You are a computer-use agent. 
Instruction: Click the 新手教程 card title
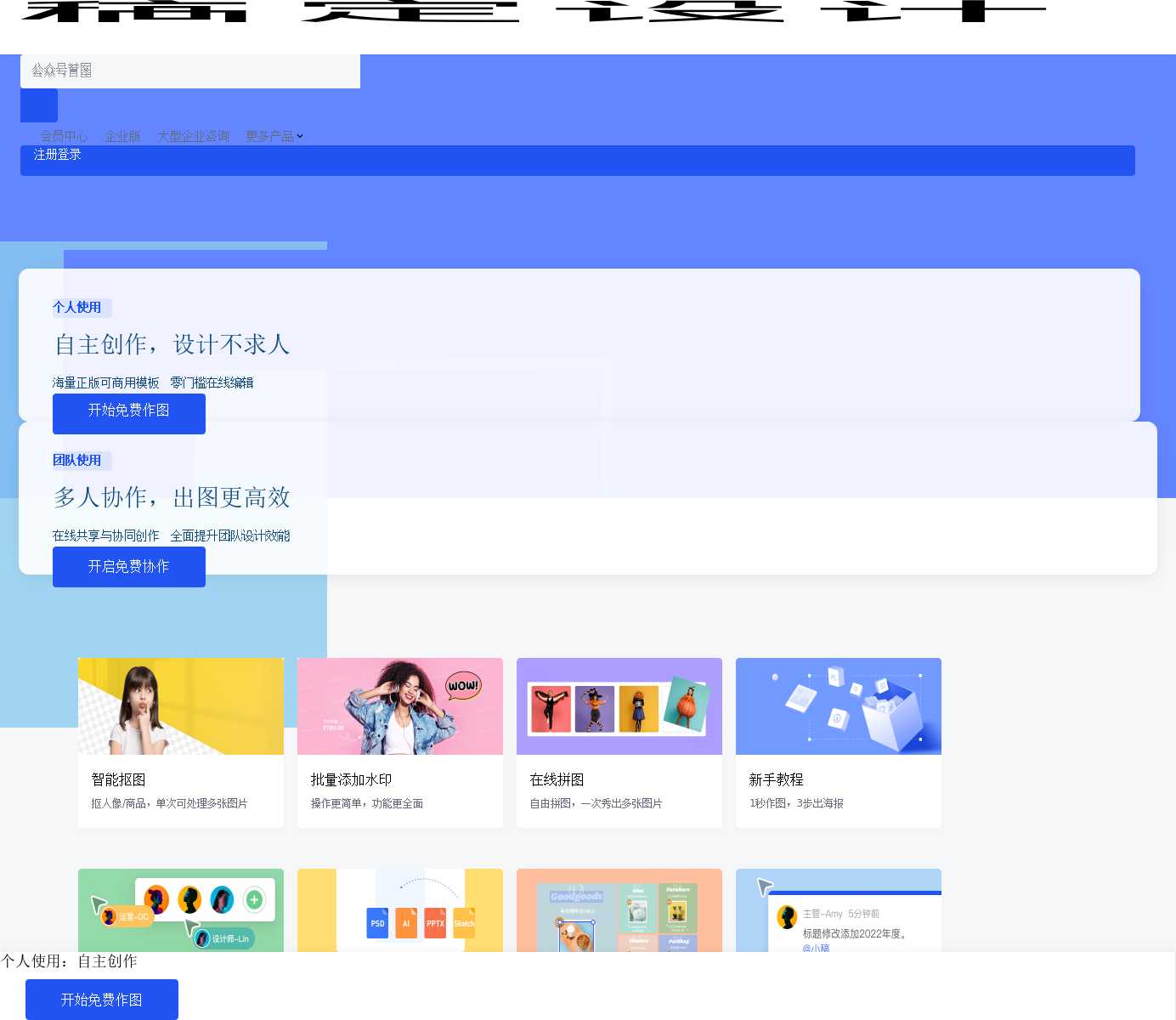(x=776, y=779)
